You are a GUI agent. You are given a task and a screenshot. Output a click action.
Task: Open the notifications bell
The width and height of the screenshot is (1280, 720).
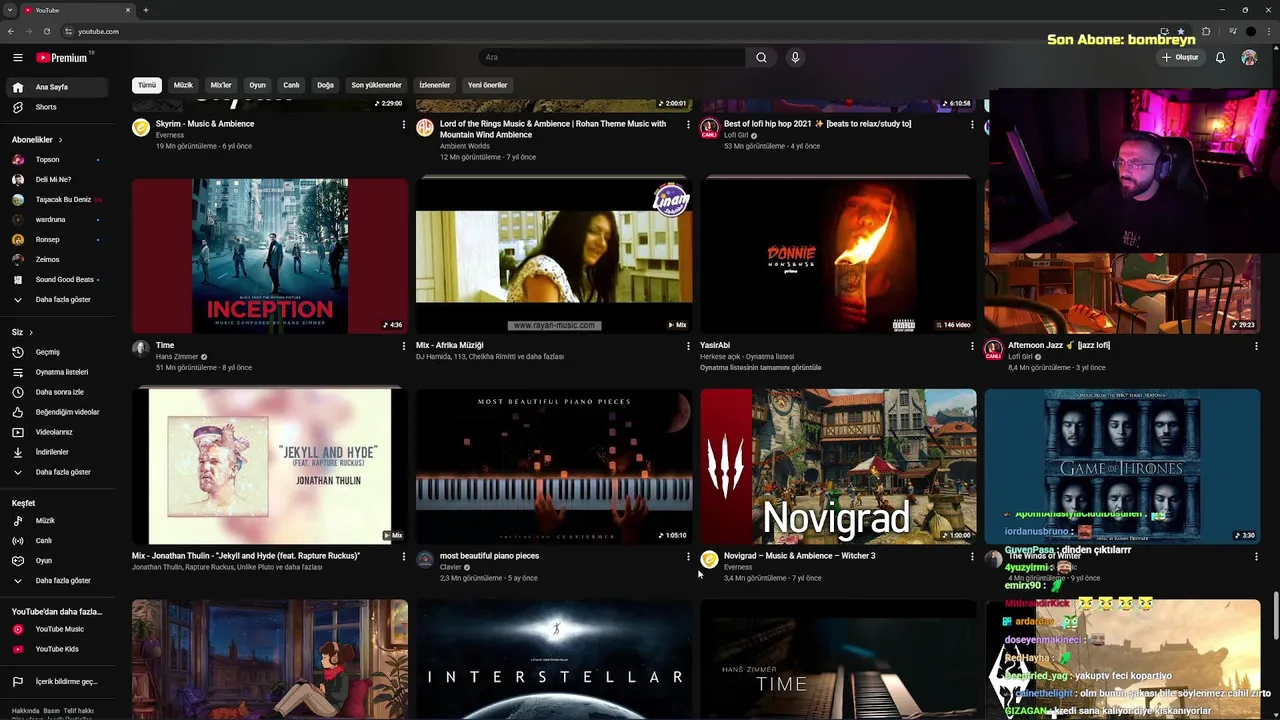tap(1220, 58)
